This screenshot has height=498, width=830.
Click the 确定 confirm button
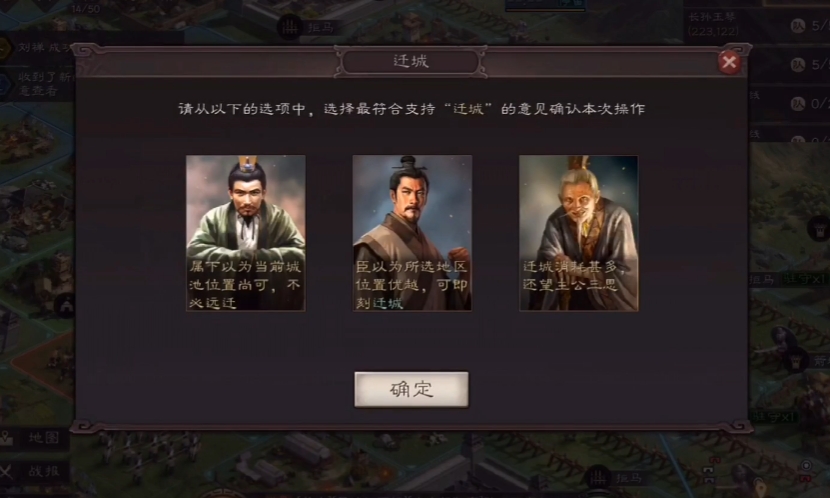pyautogui.click(x=411, y=390)
